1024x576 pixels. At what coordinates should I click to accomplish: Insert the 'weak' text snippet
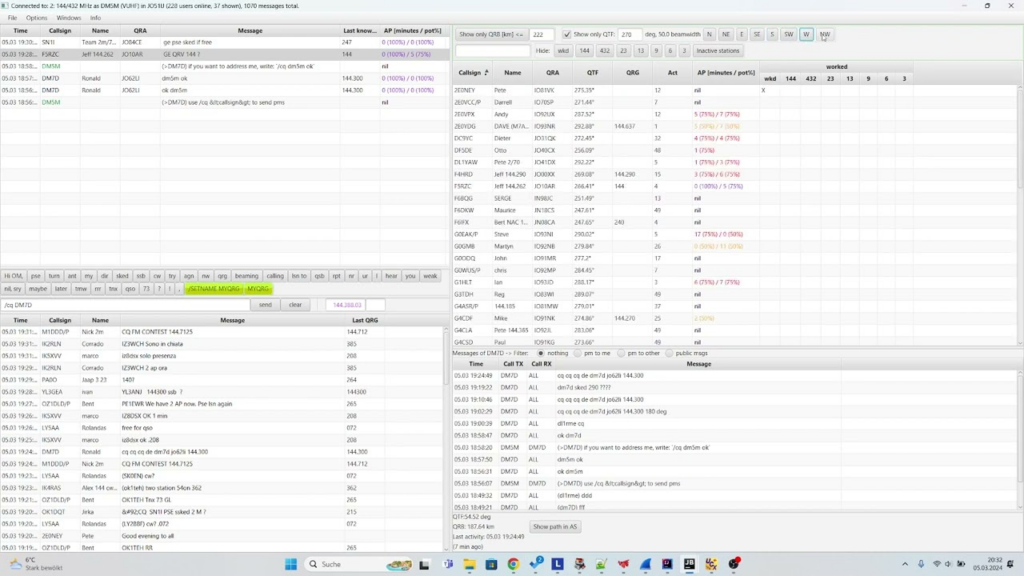pyautogui.click(x=430, y=276)
